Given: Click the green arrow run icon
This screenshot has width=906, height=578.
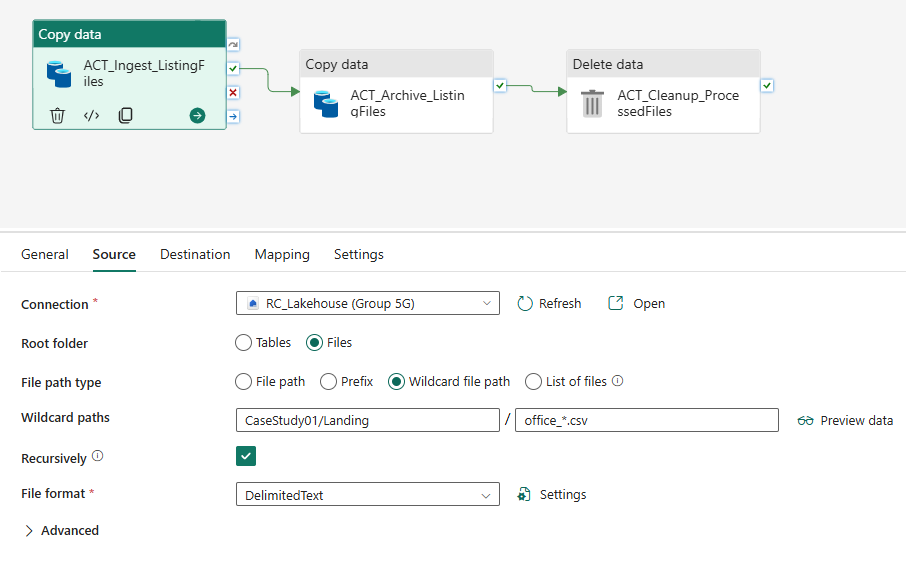Looking at the screenshot, I should 197,116.
